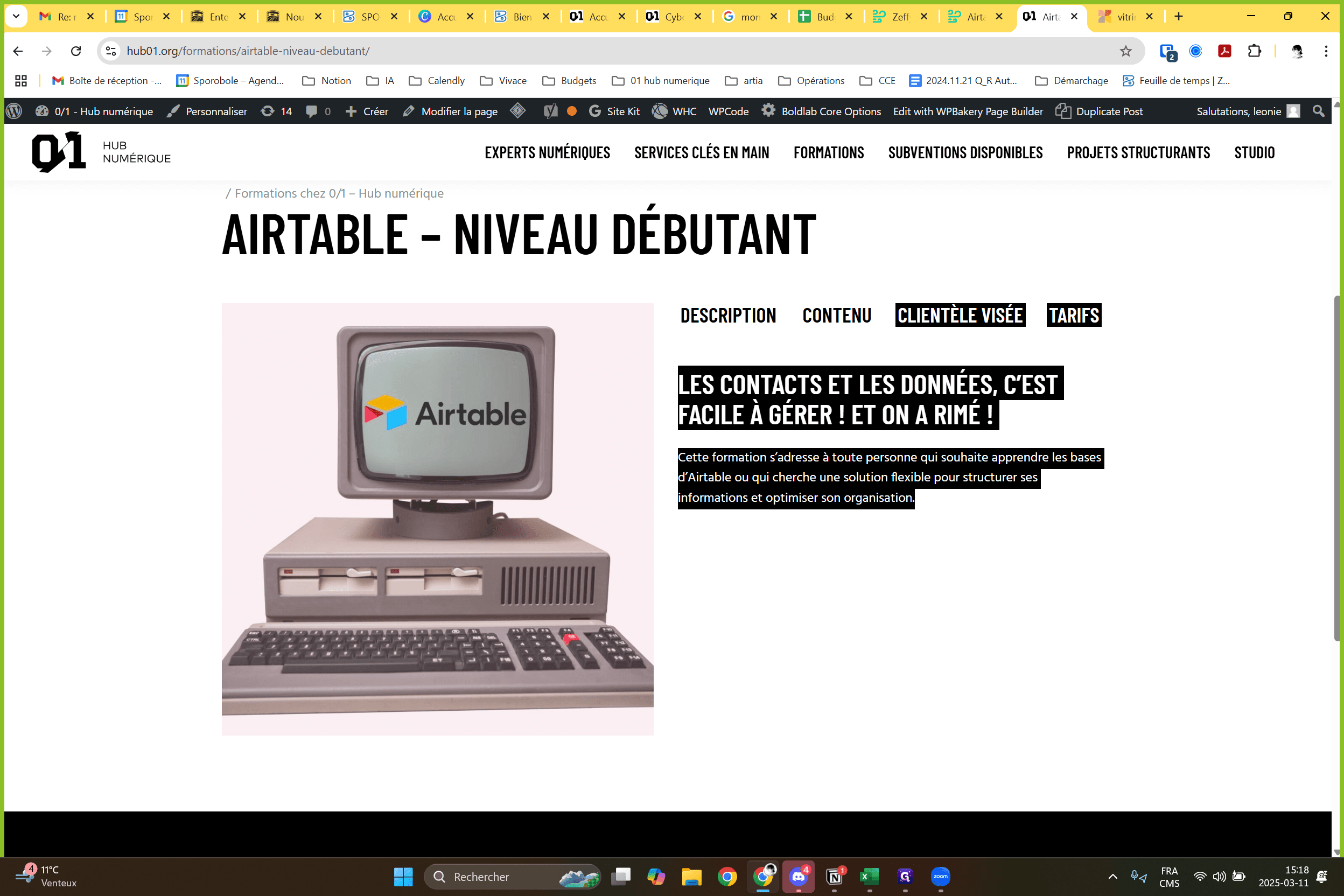
Task: Open the 14 pending updates icon
Action: point(276,111)
